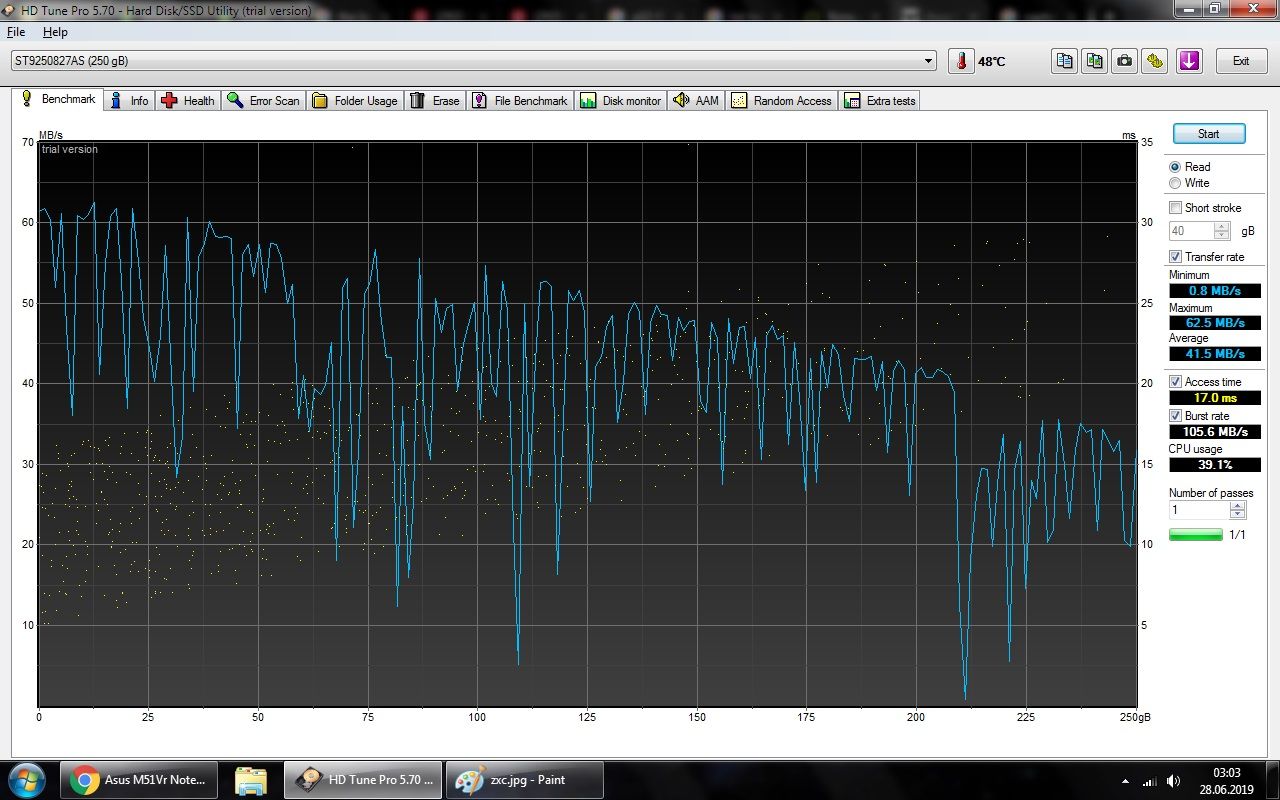
Task: Switch to the Random Access tab
Action: click(x=782, y=100)
